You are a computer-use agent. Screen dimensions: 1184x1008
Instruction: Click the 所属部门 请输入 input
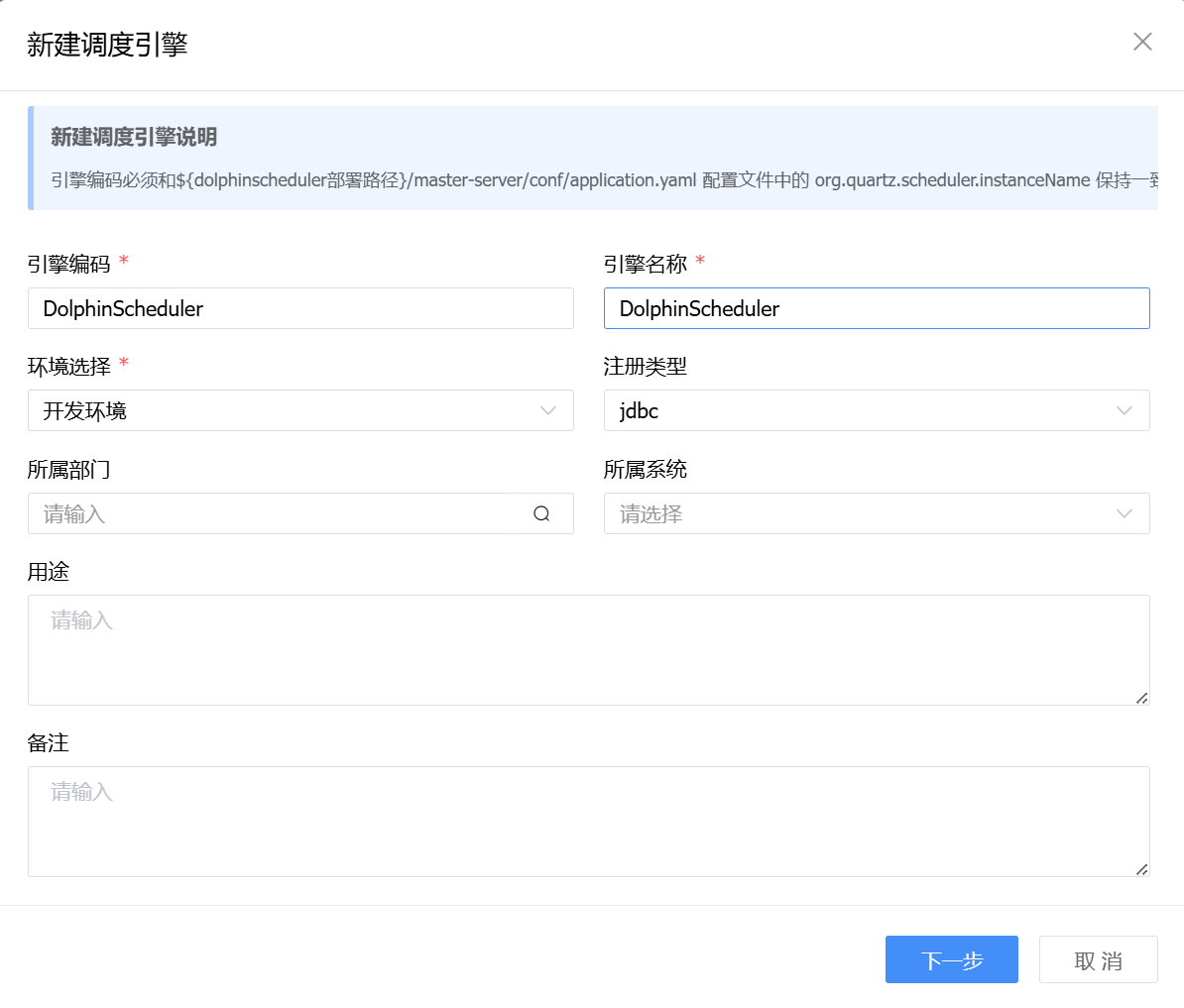coord(278,513)
